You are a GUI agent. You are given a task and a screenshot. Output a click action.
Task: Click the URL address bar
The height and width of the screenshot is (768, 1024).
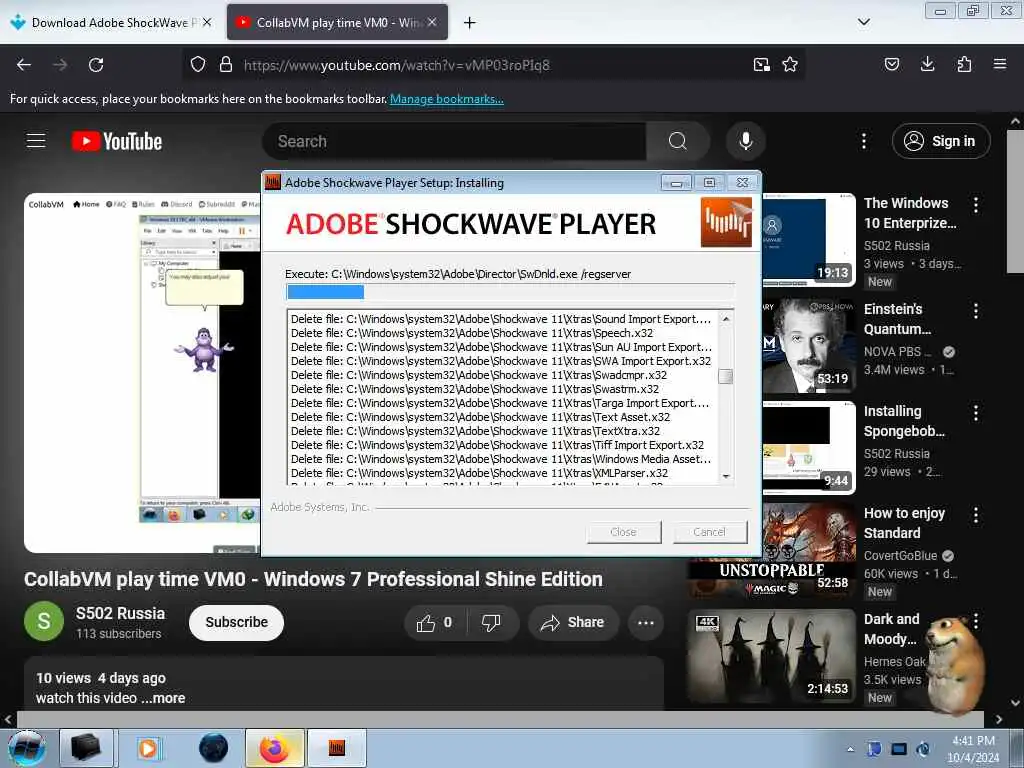(x=496, y=65)
